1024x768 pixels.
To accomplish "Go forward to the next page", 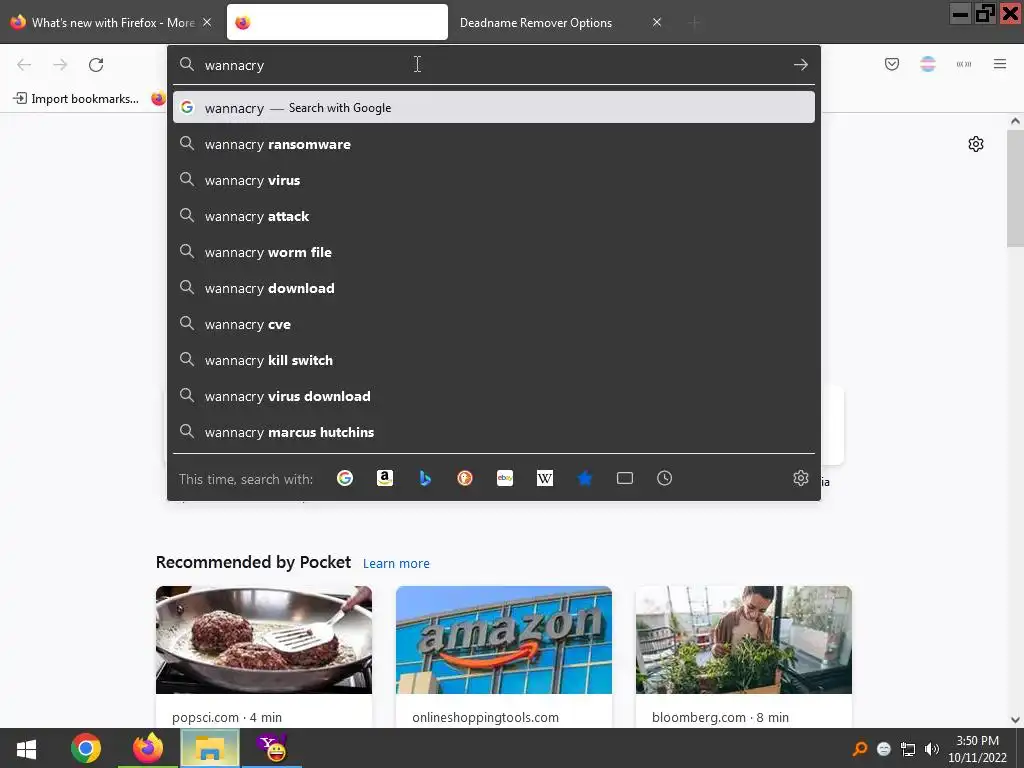I will pyautogui.click(x=60, y=65).
